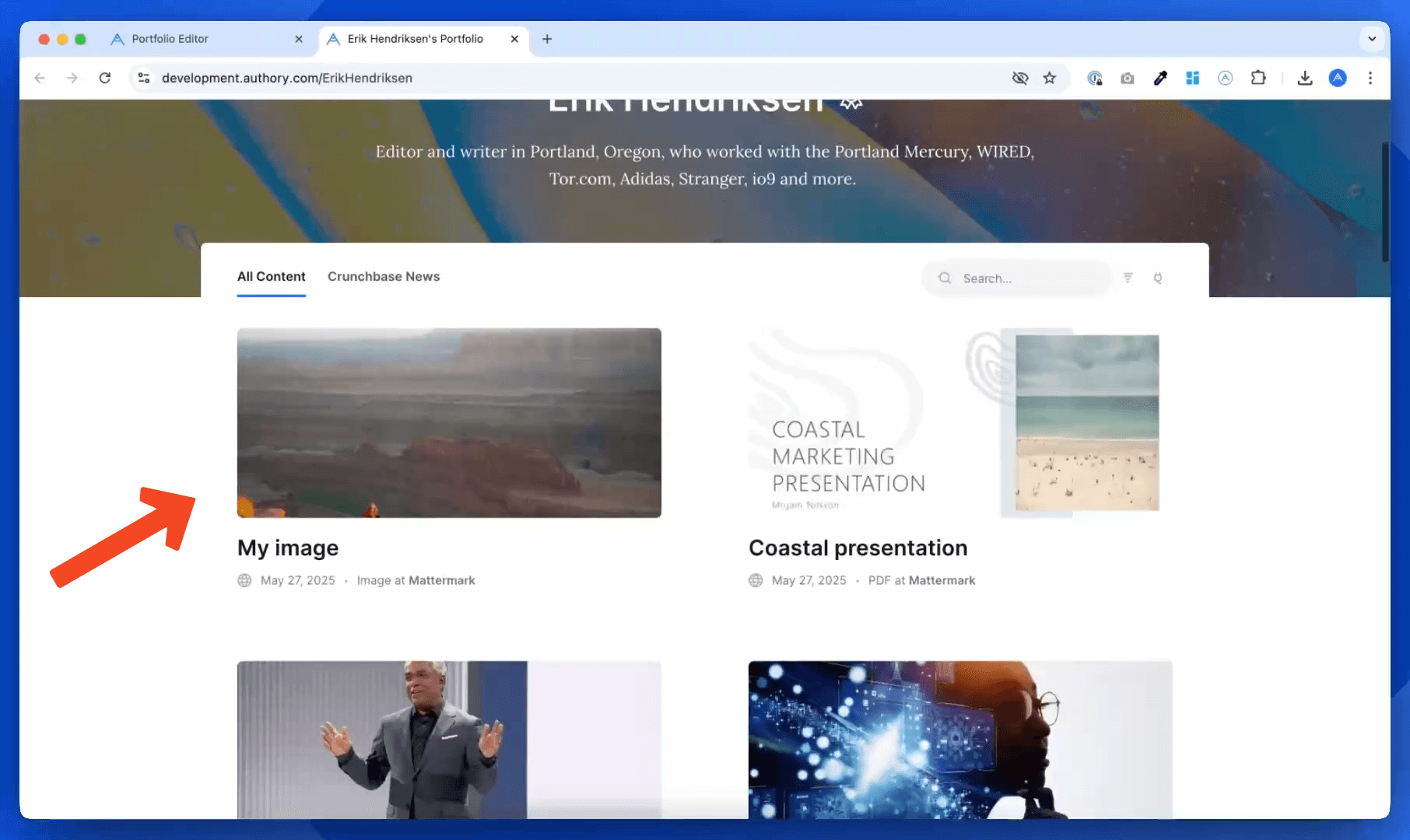Click May 27, 2025 under My image
Screen dimensions: 1410x840
(x=298, y=580)
